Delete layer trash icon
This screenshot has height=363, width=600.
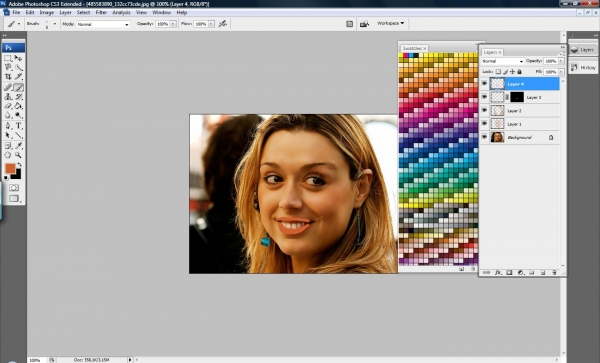(x=554, y=272)
